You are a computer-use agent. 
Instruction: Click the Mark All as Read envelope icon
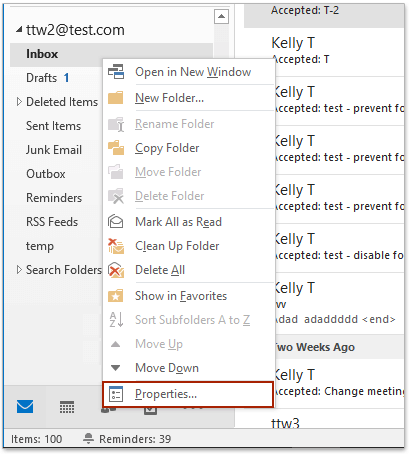(x=116, y=221)
